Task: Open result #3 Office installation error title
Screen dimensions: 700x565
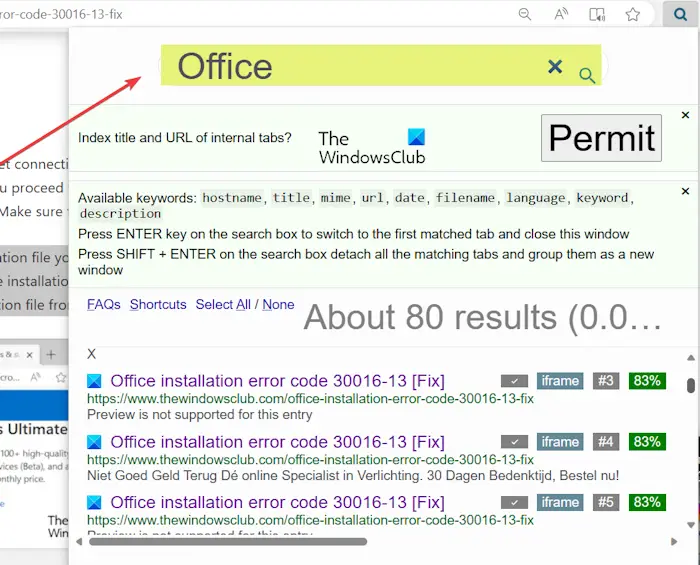Action: tap(277, 381)
